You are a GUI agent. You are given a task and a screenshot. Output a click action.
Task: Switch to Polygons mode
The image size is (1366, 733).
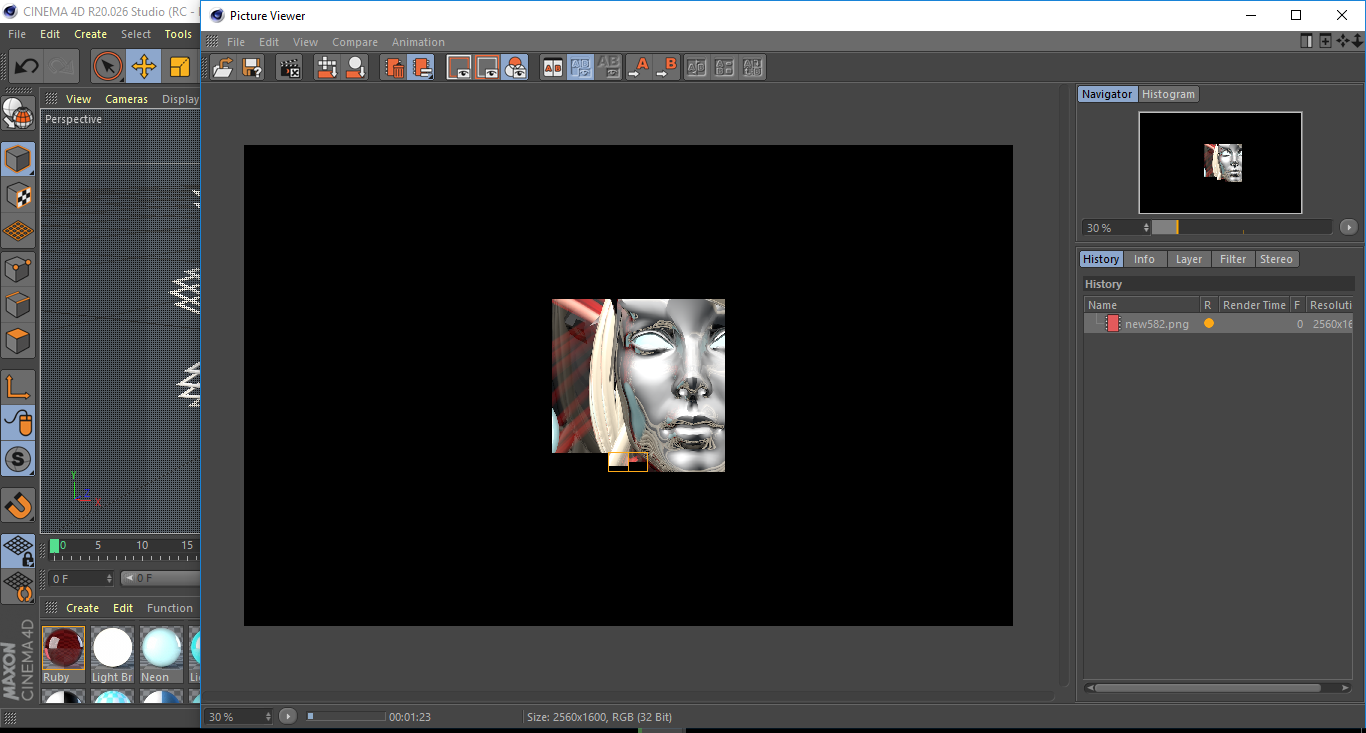18,341
